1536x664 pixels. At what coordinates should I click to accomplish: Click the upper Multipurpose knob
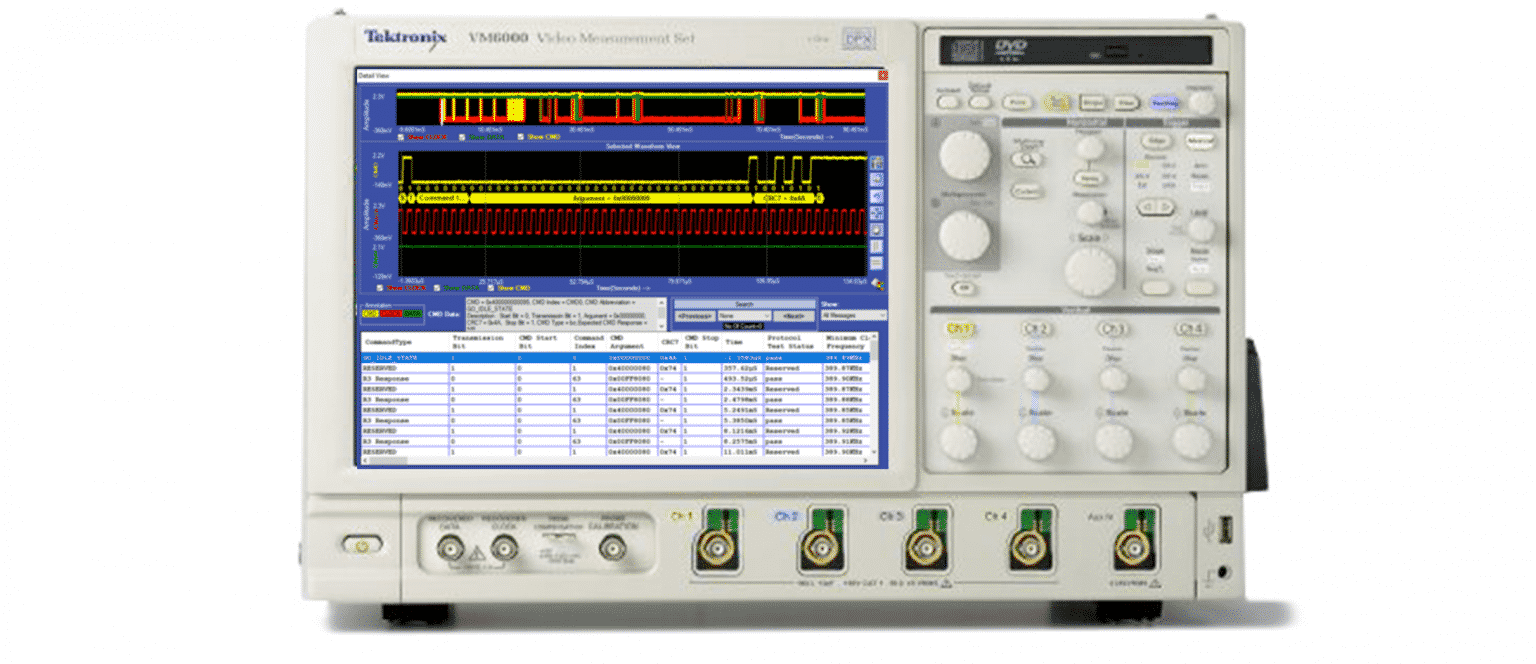click(965, 155)
